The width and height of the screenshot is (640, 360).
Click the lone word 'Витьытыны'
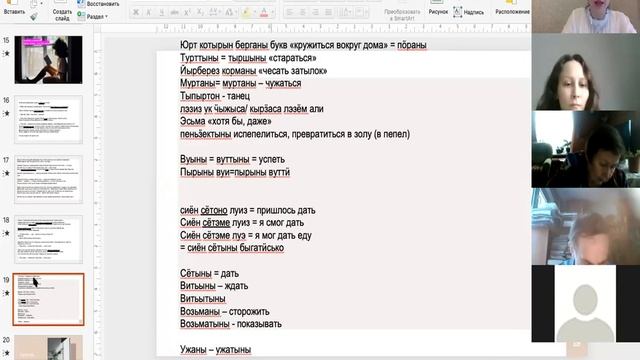coord(202,298)
